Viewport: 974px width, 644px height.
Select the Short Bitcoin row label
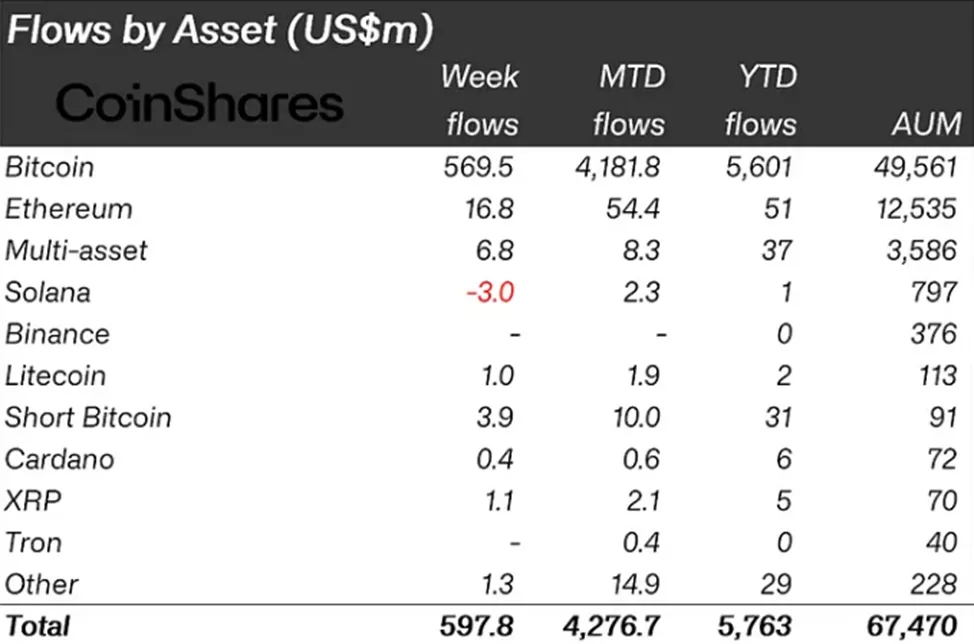click(88, 418)
